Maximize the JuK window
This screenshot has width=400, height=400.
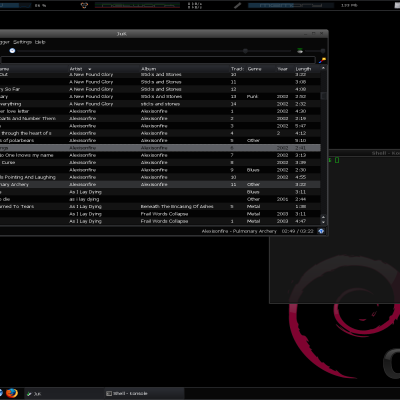click(314, 34)
